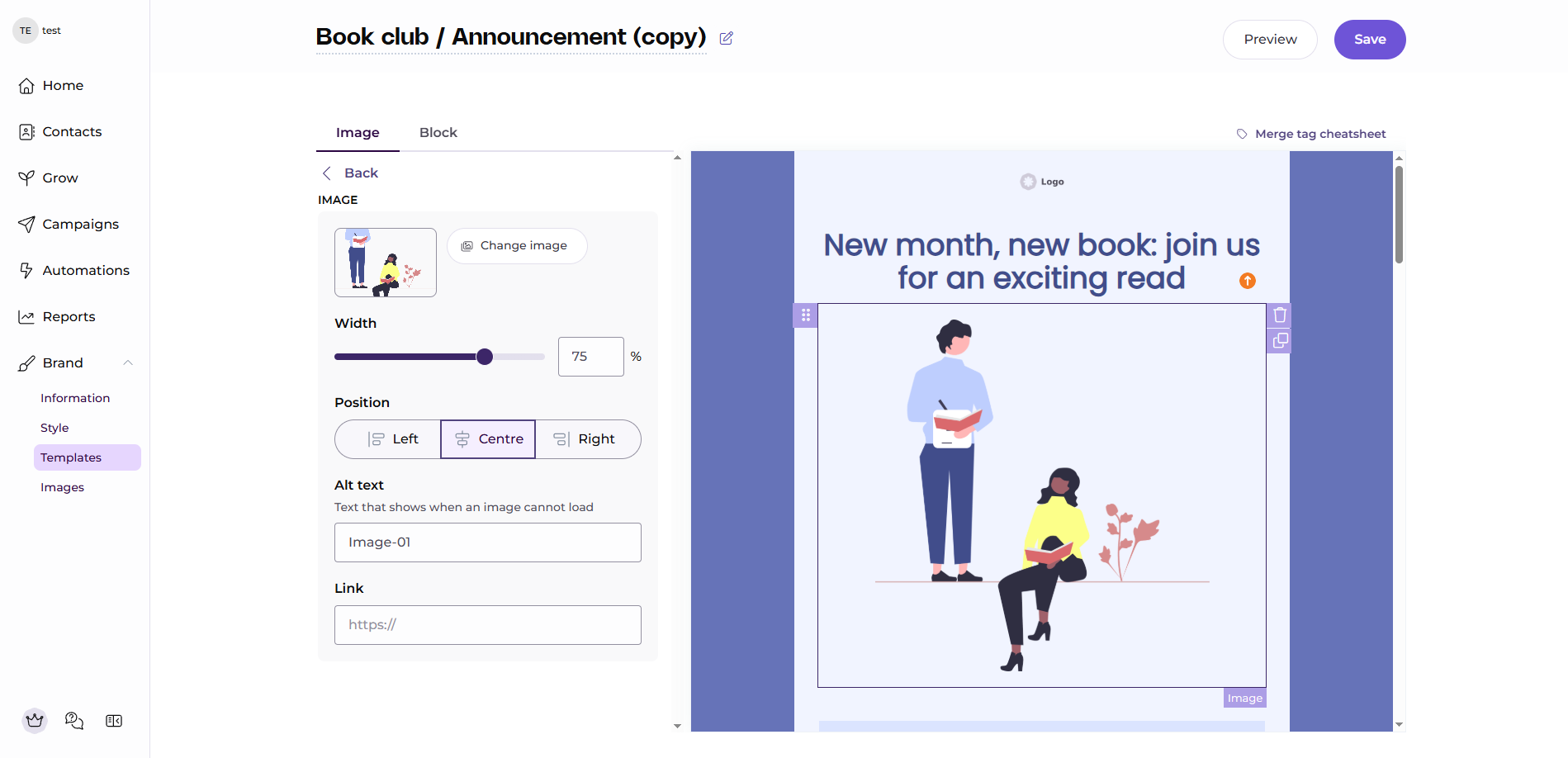
Task: Set image position to Centre
Action: point(488,439)
